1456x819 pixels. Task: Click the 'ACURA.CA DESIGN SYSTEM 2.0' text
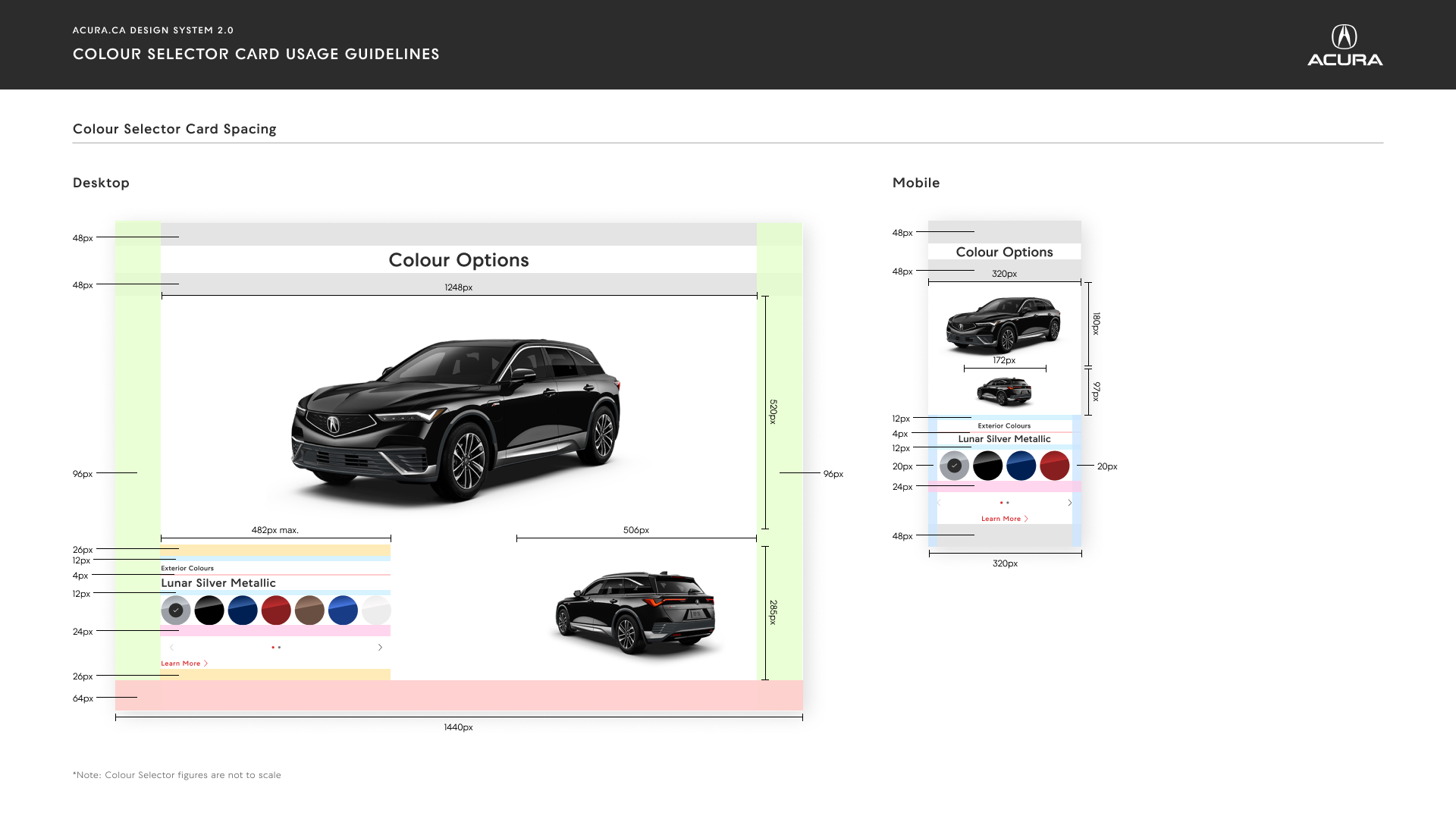pyautogui.click(x=153, y=30)
